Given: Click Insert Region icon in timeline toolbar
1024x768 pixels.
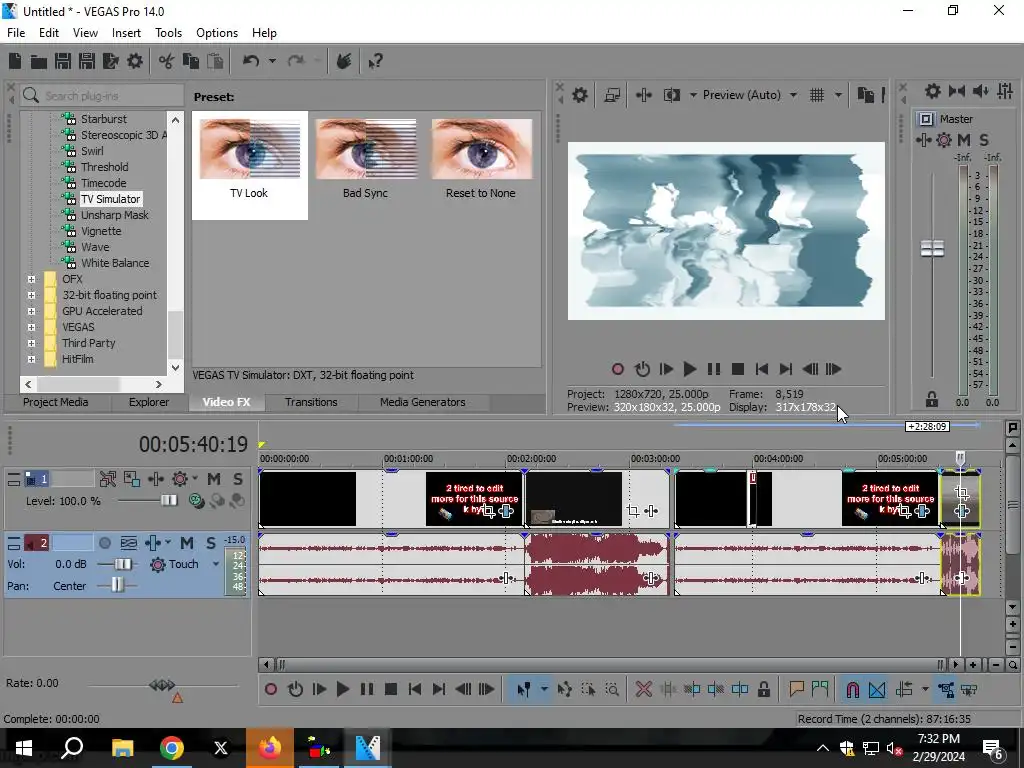Looking at the screenshot, I should point(820,689).
